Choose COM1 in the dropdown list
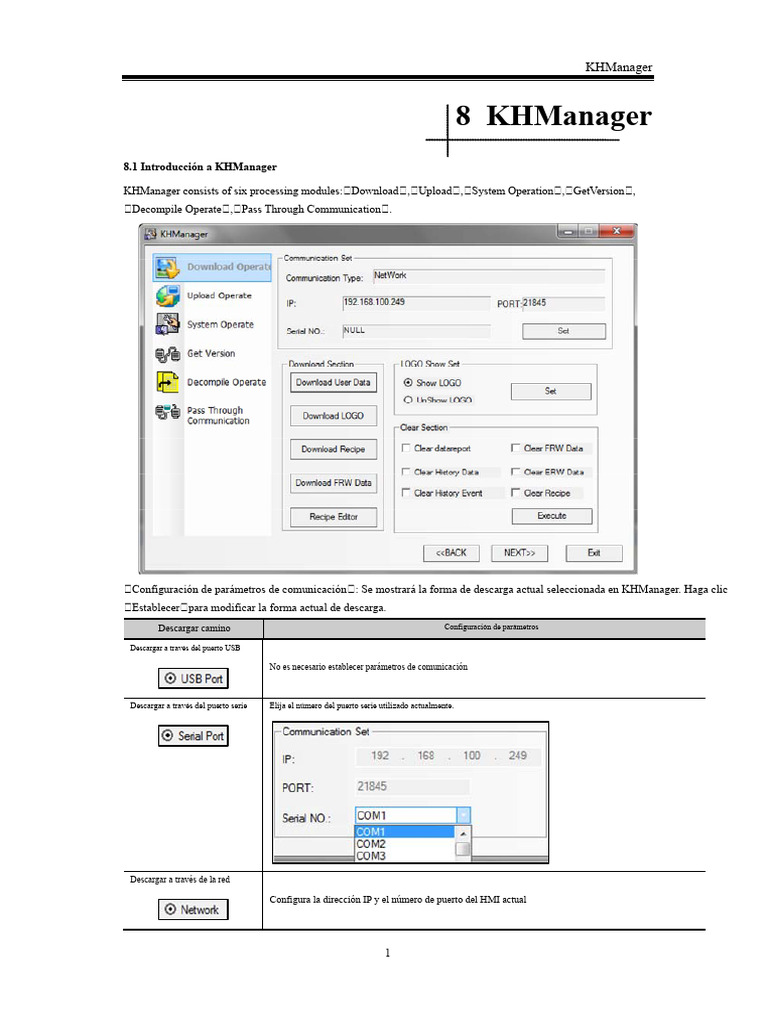 tap(404, 832)
